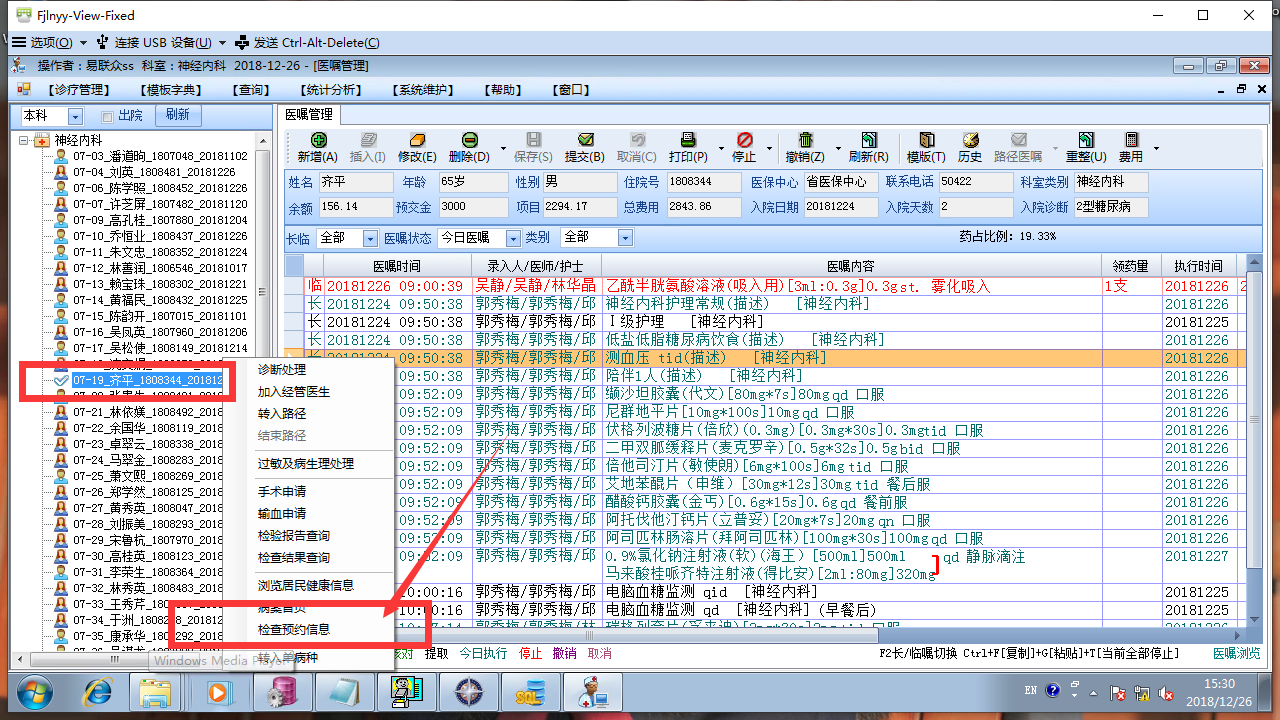Select patient 07-03_潘道昀 in the tree
Image resolution: width=1280 pixels, height=720 pixels.
160,156
